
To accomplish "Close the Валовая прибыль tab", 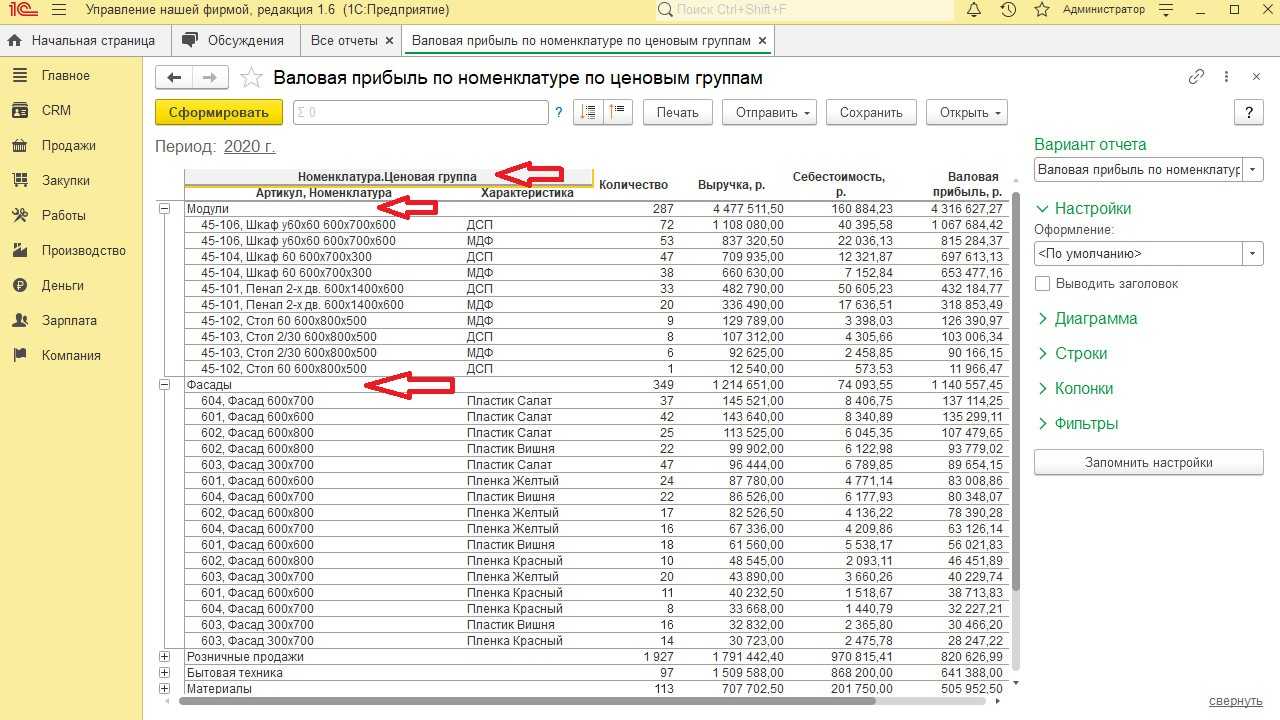I will click(x=763, y=41).
